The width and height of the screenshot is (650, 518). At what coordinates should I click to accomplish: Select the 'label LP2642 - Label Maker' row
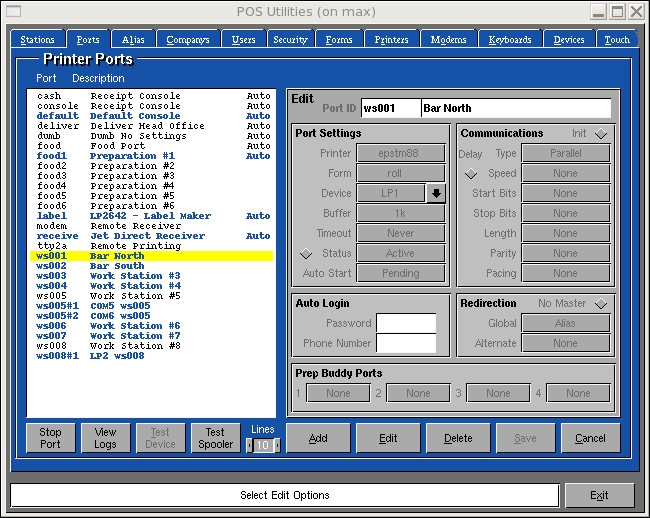(152, 216)
